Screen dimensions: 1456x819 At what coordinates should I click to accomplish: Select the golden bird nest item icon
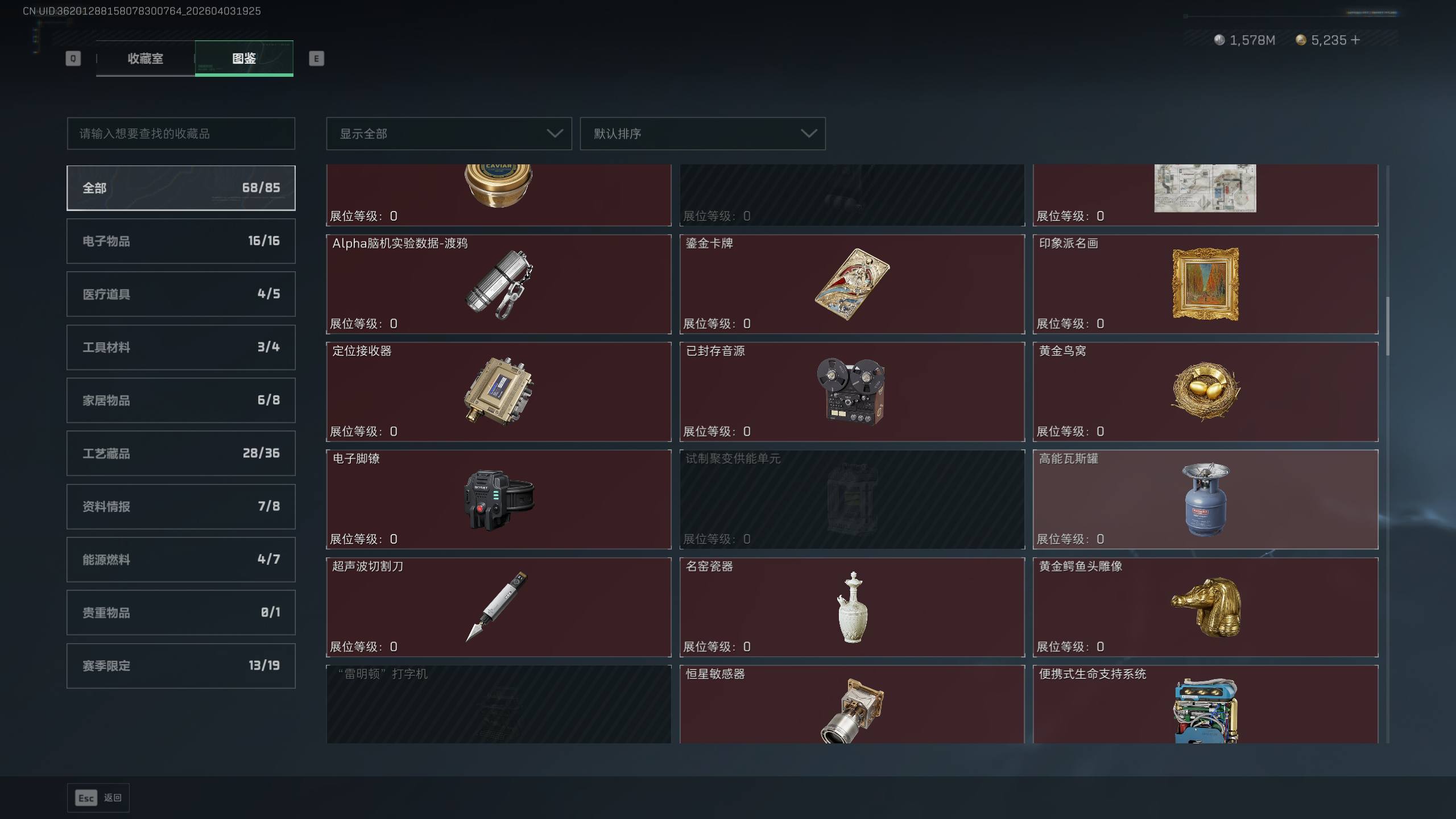coord(1205,391)
